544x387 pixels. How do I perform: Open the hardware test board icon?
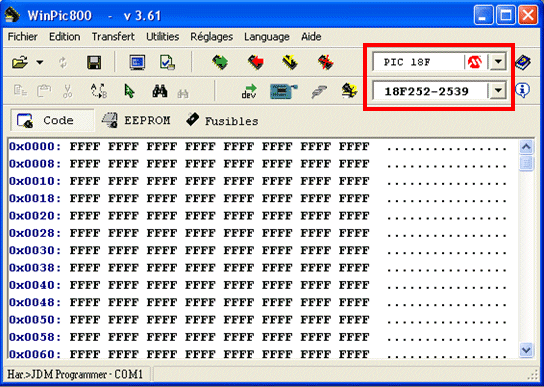click(284, 91)
